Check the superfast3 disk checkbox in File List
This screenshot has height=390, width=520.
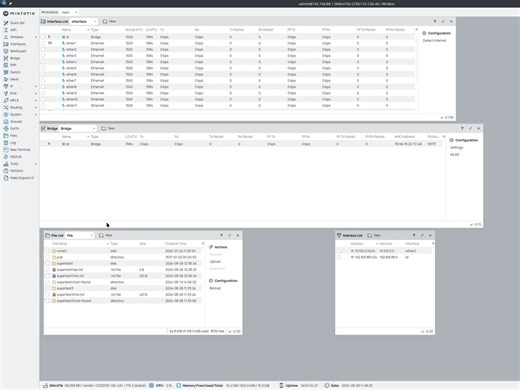(x=48, y=288)
